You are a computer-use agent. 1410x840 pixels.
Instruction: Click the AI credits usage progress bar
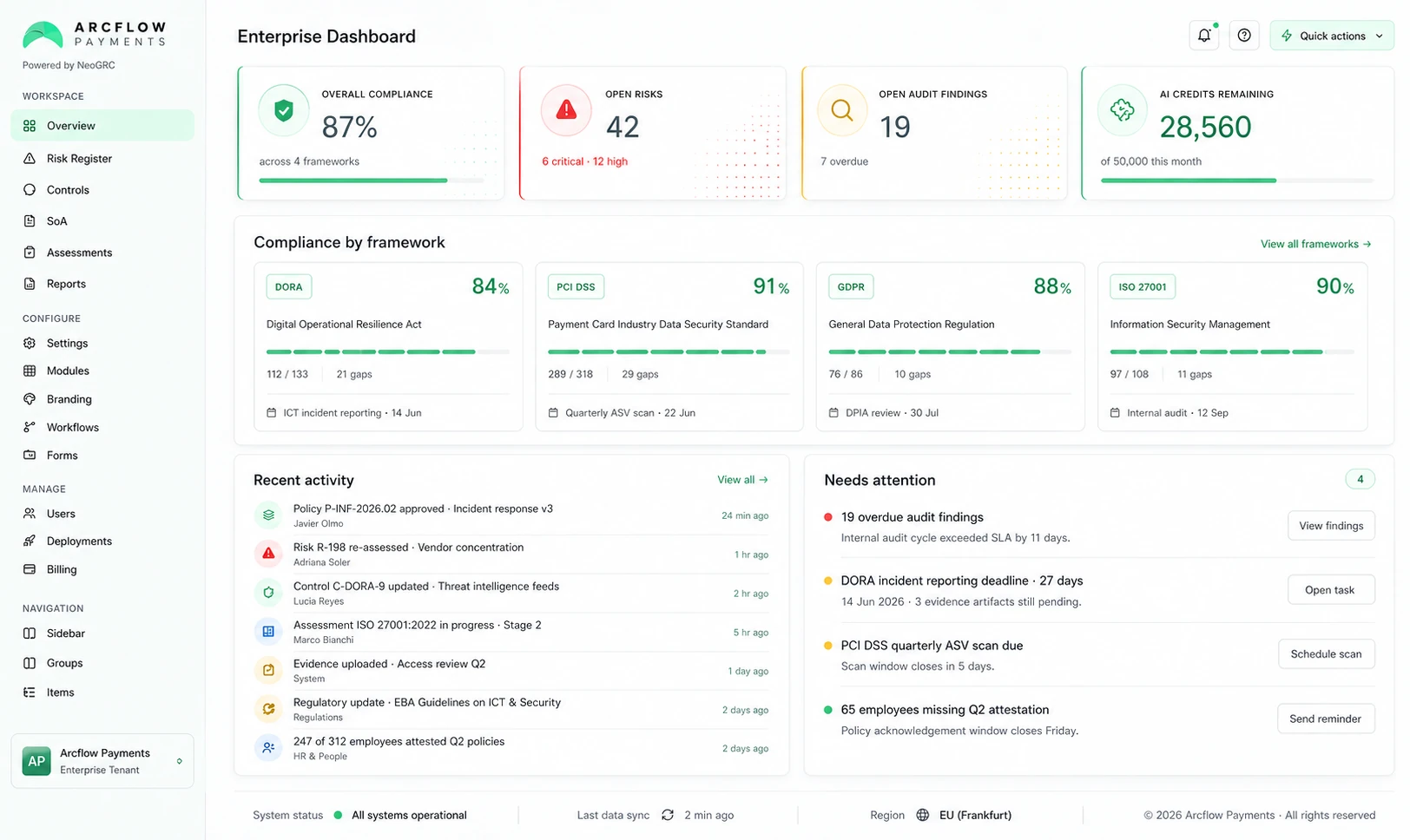coord(1237,180)
